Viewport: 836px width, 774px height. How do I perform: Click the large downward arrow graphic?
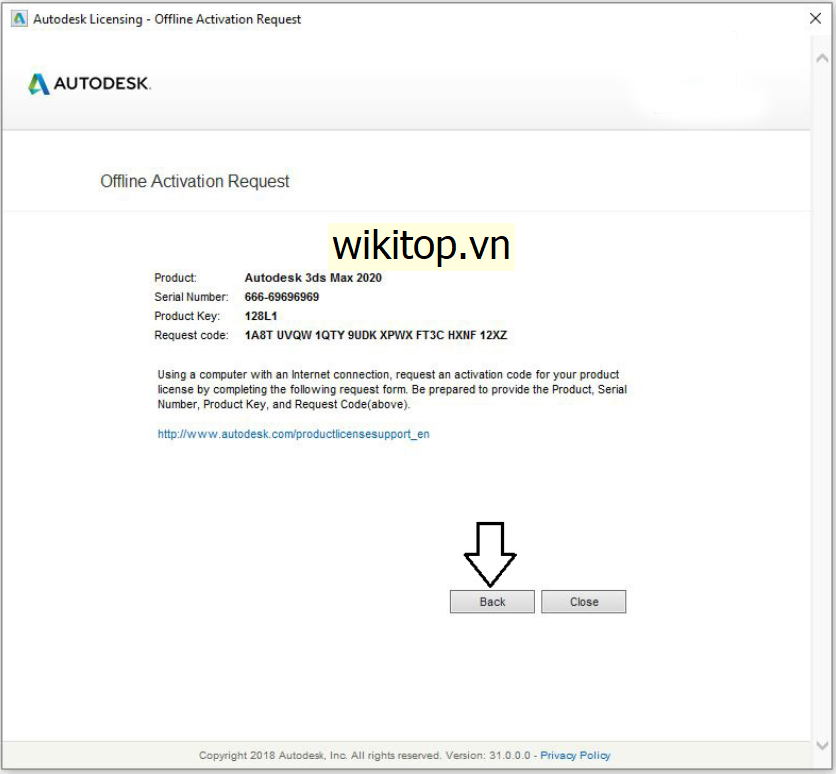(490, 553)
